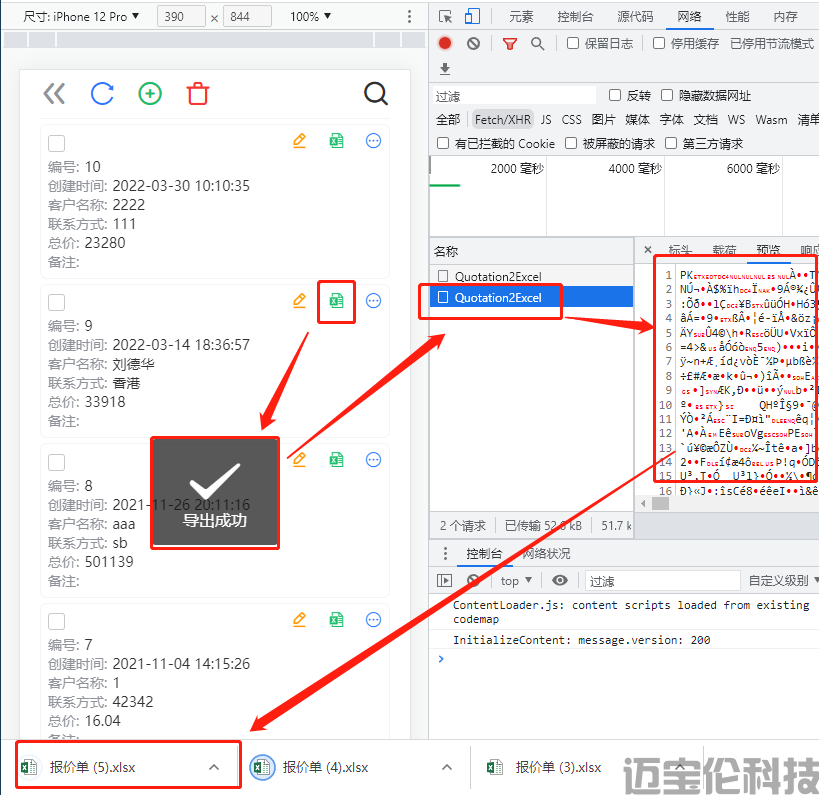The width and height of the screenshot is (819, 795).
Task: Check 有已拦截的 Cookie checkbox
Action: [x=443, y=143]
